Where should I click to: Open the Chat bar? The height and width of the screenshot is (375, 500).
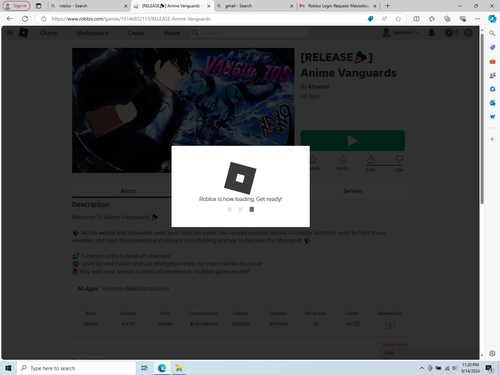[x=429, y=353]
